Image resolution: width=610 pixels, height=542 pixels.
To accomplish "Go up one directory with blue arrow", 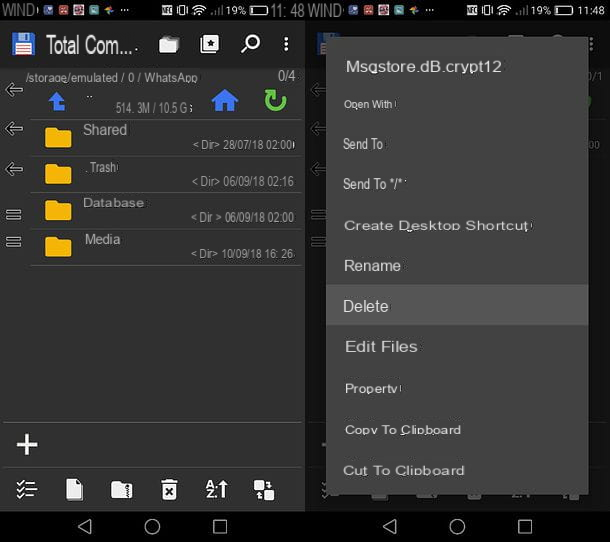I will (x=57, y=101).
